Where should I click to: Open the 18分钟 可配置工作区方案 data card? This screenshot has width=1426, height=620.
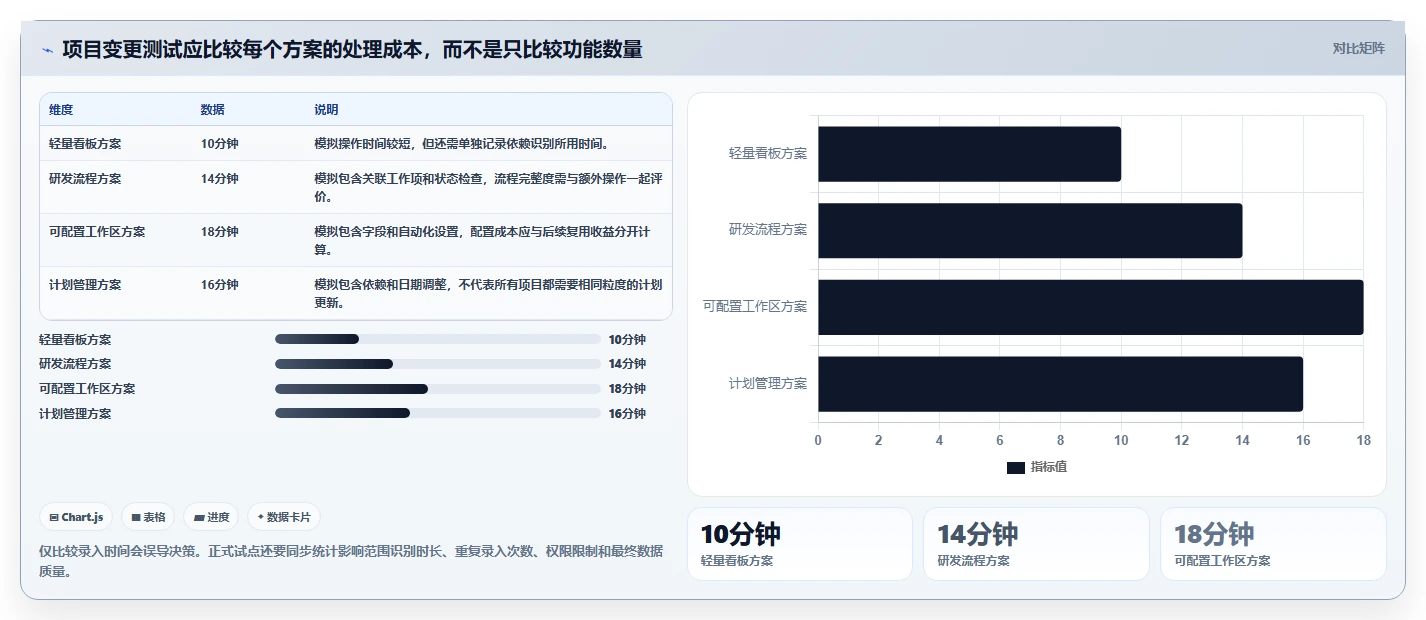1273,544
